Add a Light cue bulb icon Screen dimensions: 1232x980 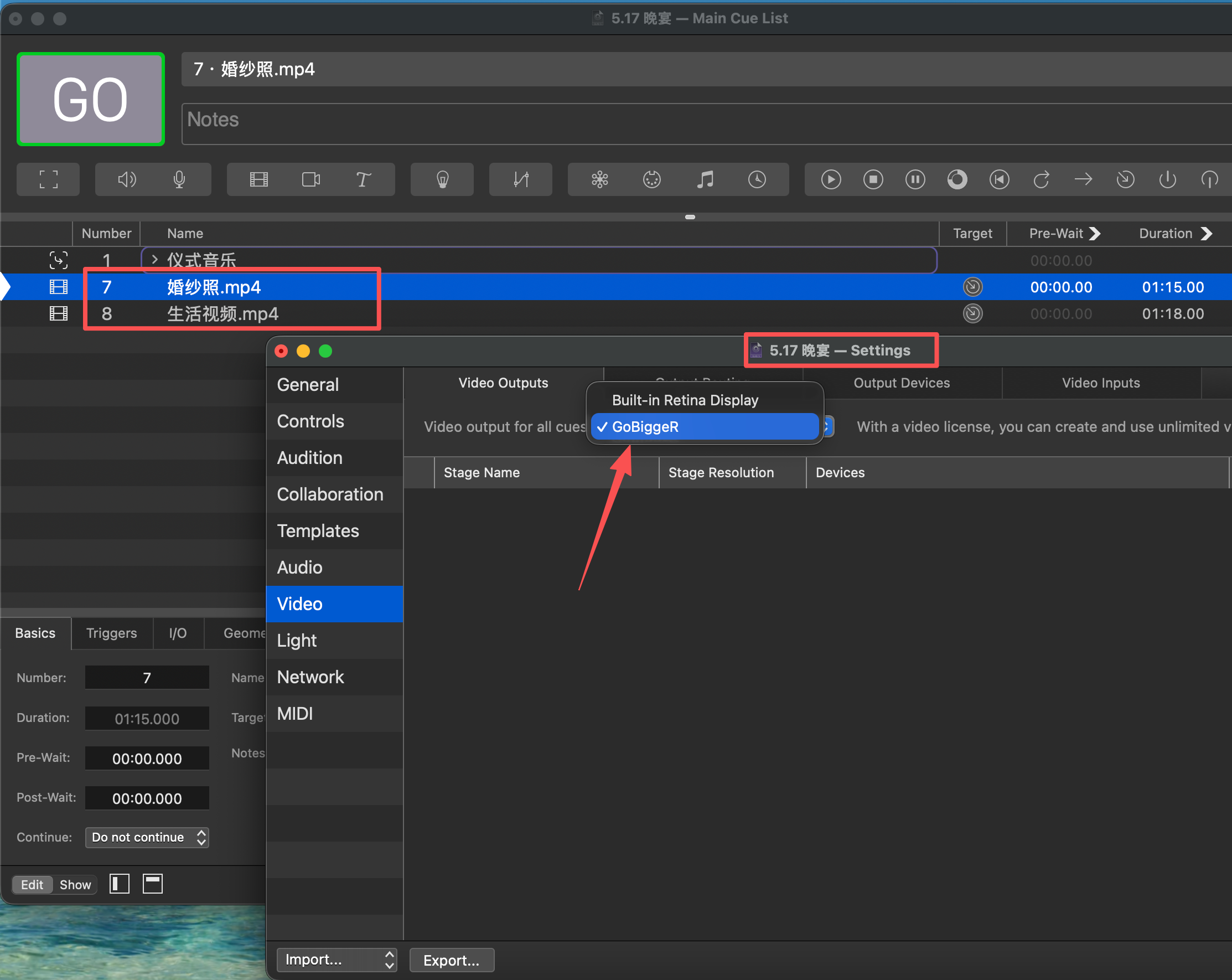tap(442, 179)
